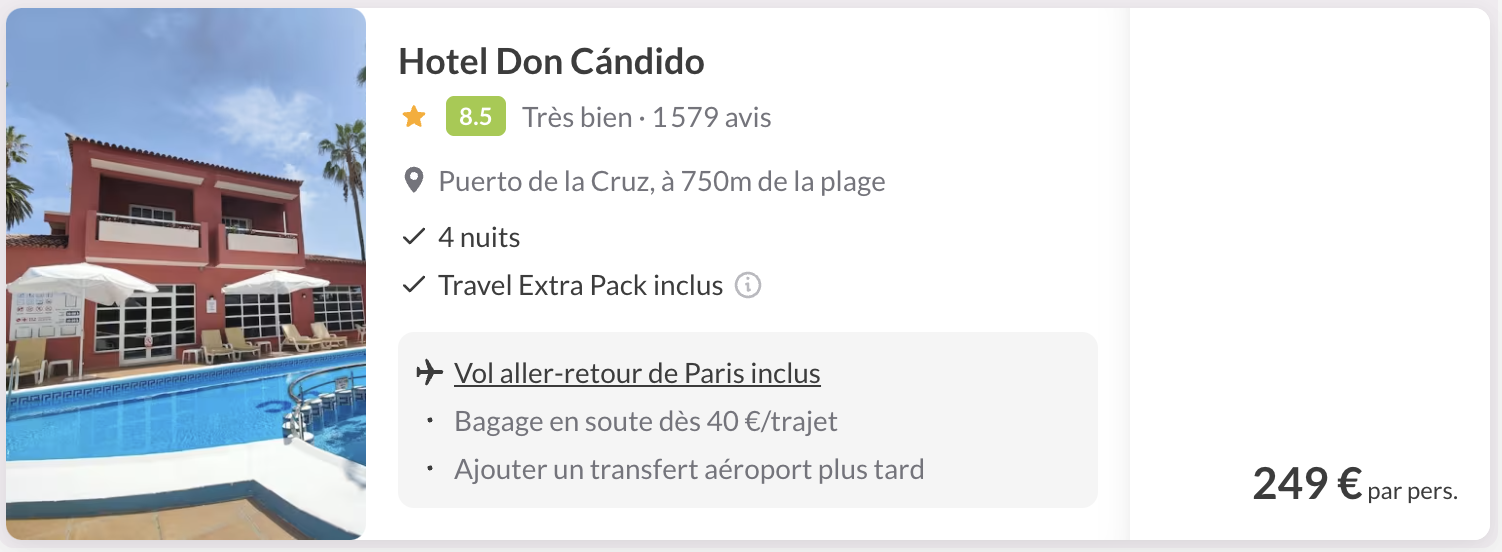Click the Travel Extra Pack inclus text

pyautogui.click(x=581, y=286)
